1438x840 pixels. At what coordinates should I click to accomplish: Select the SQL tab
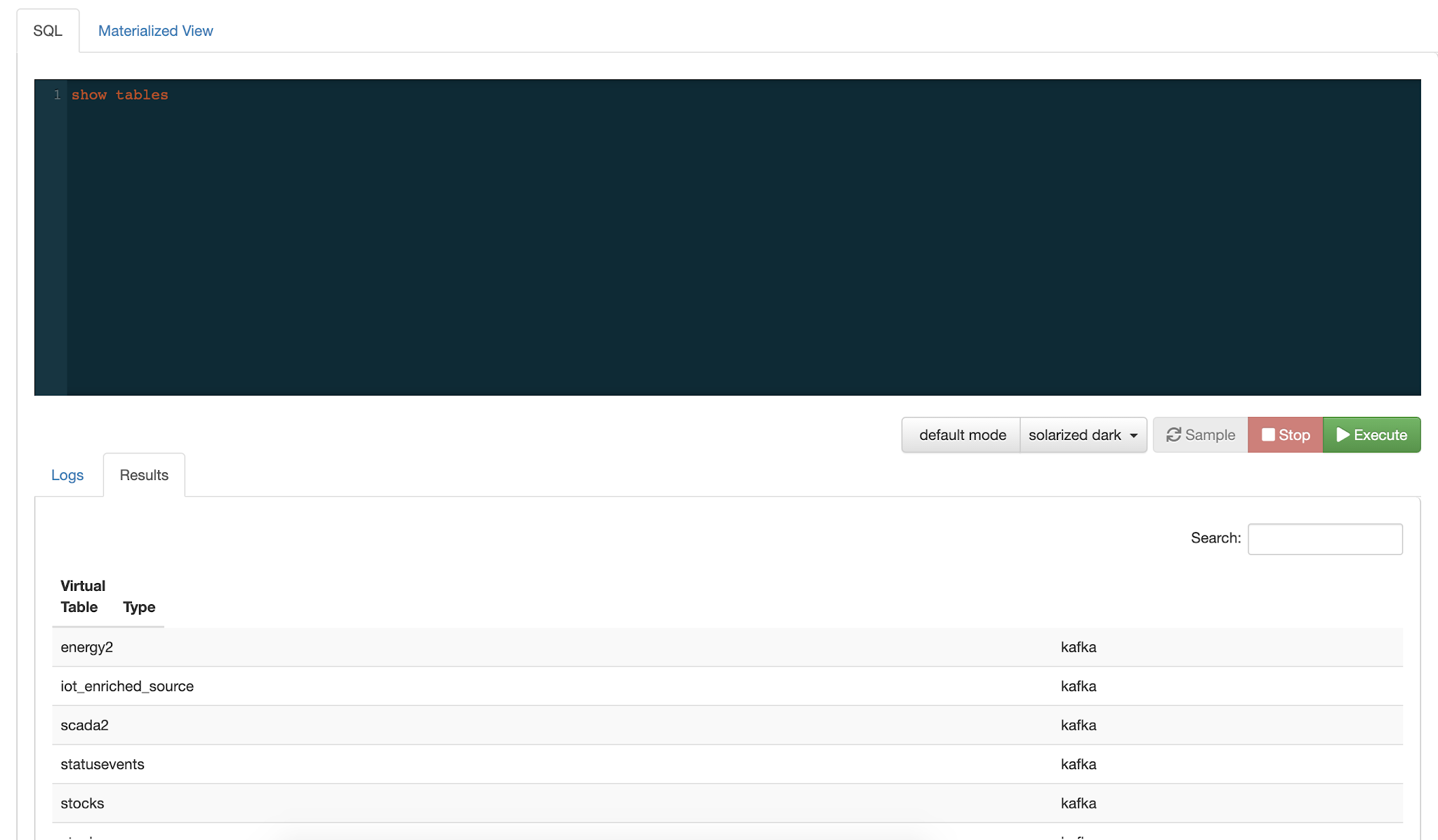pyautogui.click(x=48, y=31)
